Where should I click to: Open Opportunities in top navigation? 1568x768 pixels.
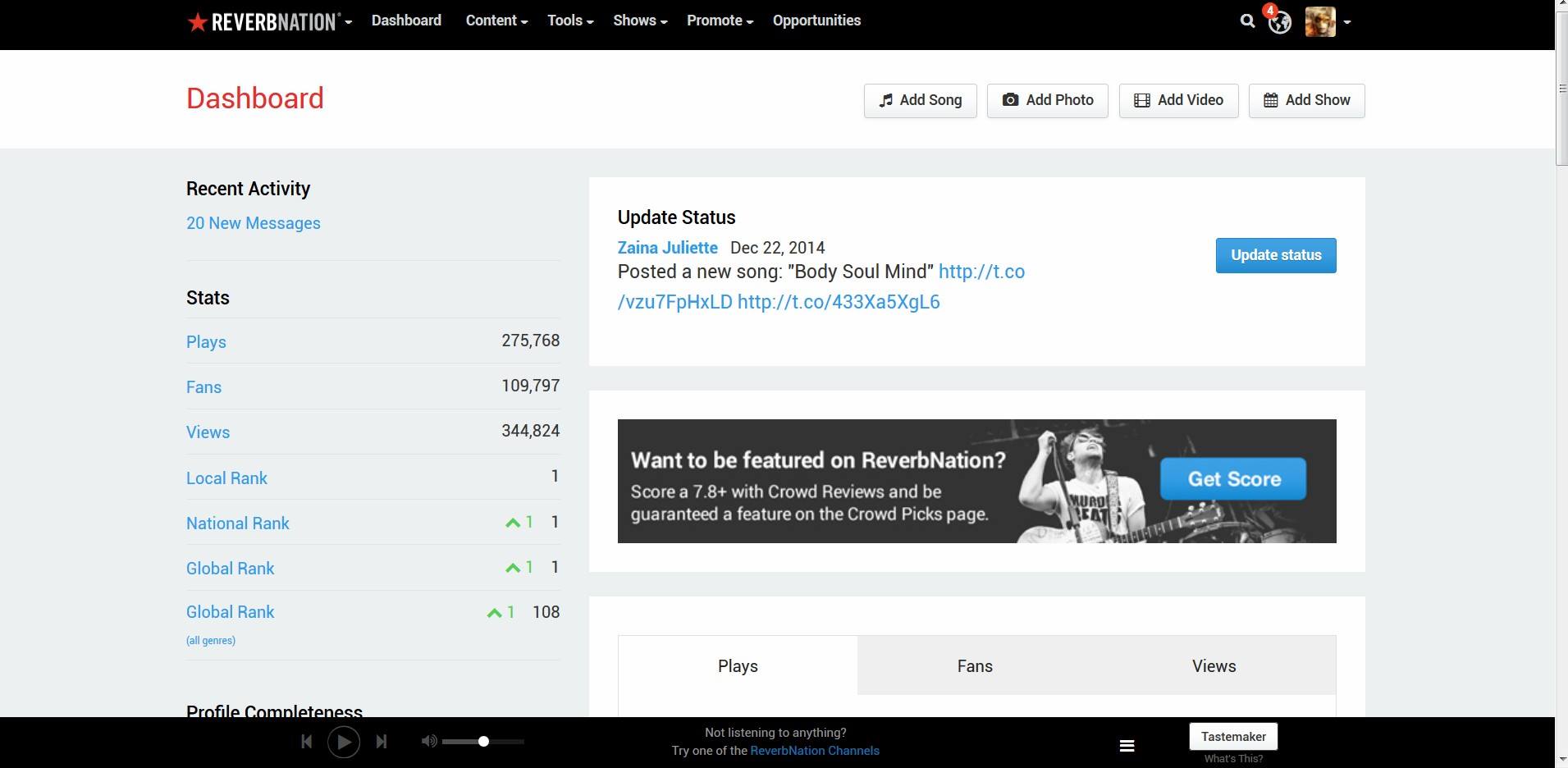[x=816, y=21]
